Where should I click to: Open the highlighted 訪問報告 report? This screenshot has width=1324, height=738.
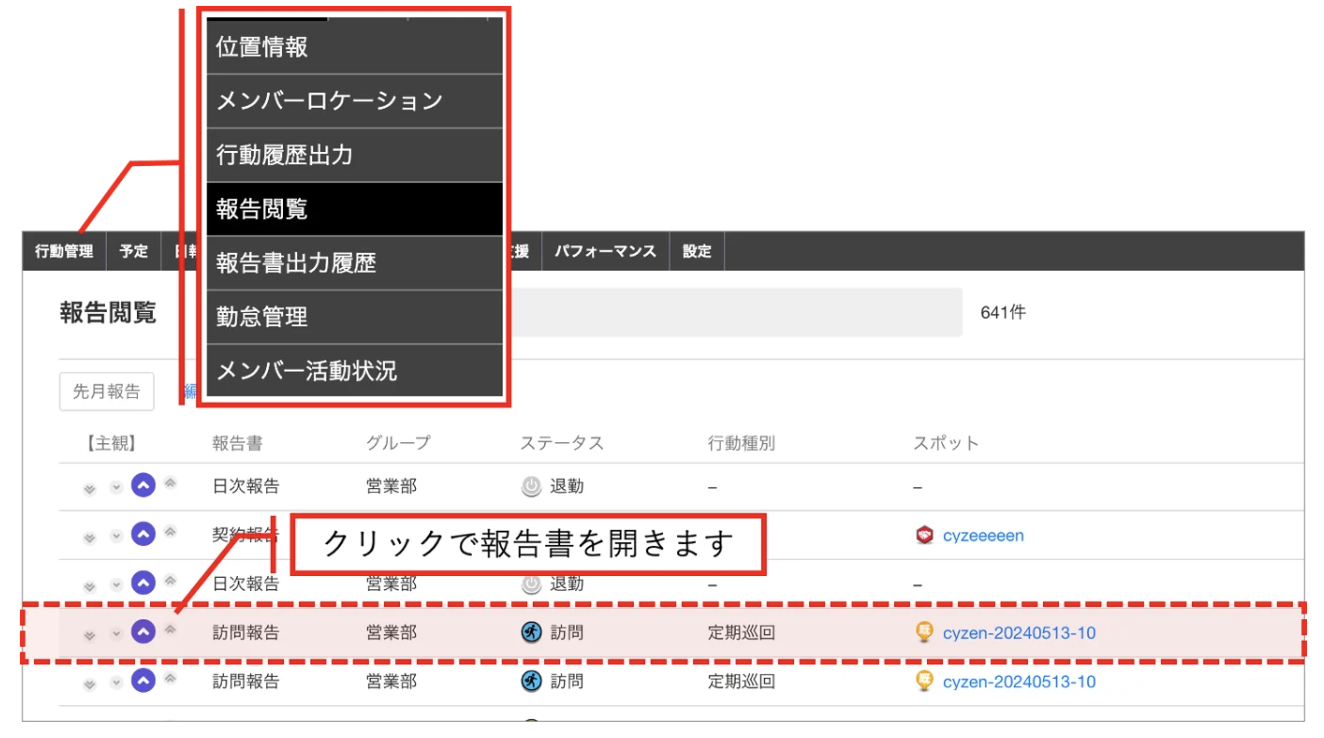(x=246, y=632)
